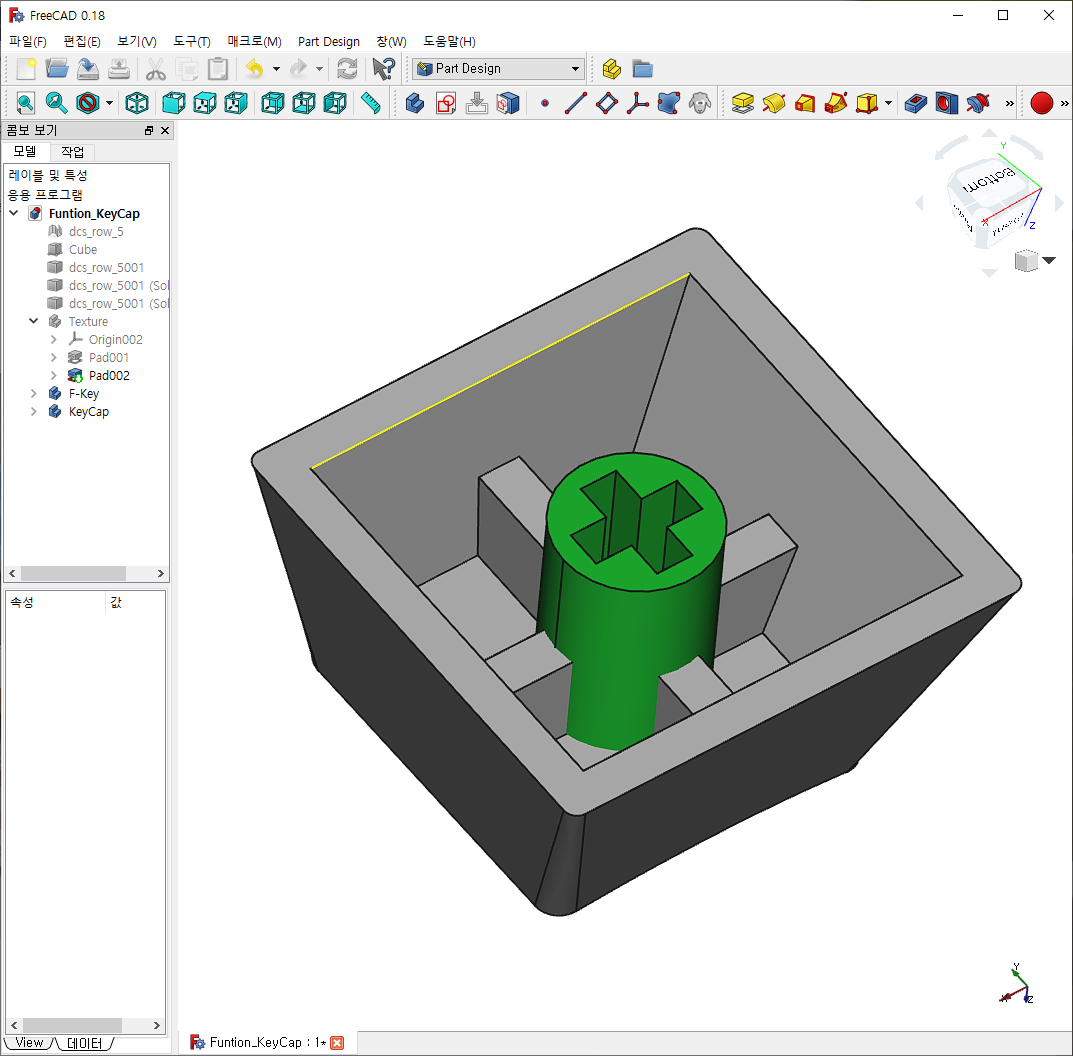Screen dimensions: 1073x1056
Task: Click the Undo arrow icon
Action: coord(255,69)
